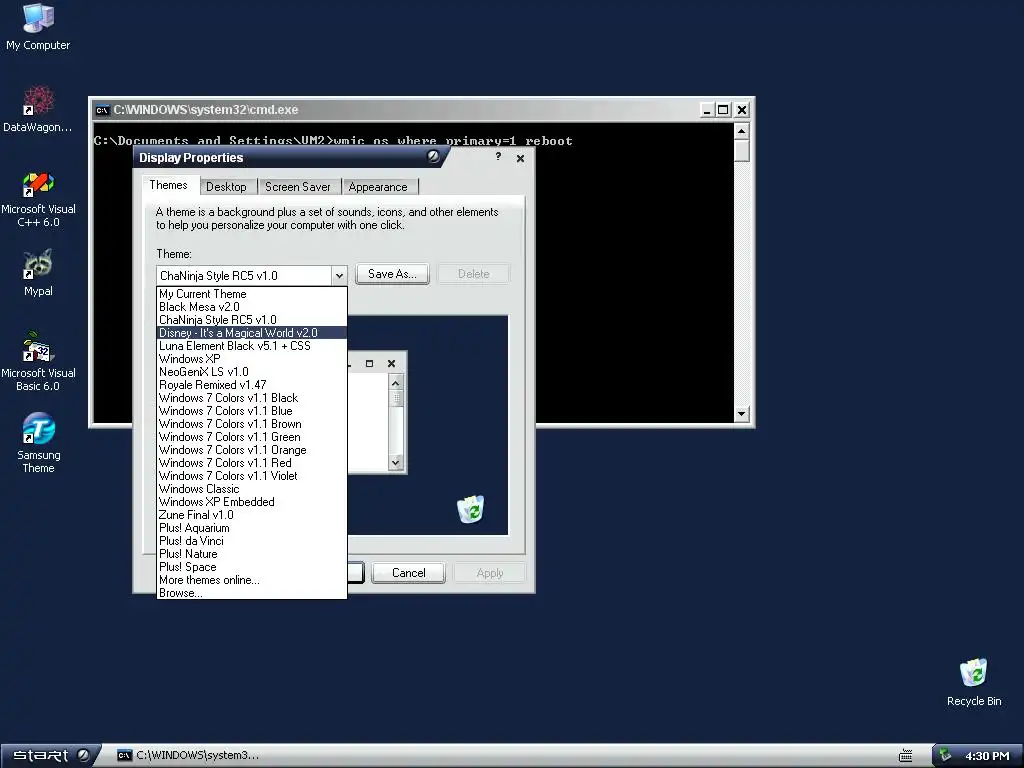Open the Samsung Theme desktop icon

38,443
